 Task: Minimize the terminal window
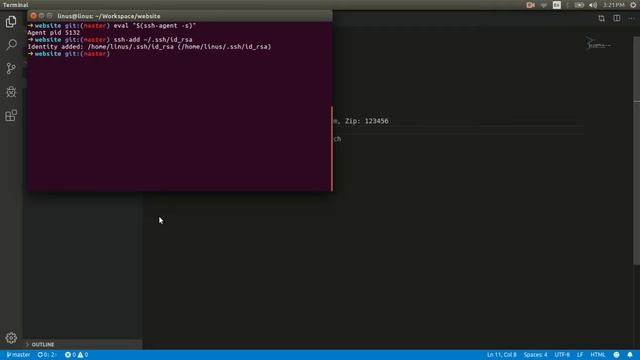(x=42, y=16)
